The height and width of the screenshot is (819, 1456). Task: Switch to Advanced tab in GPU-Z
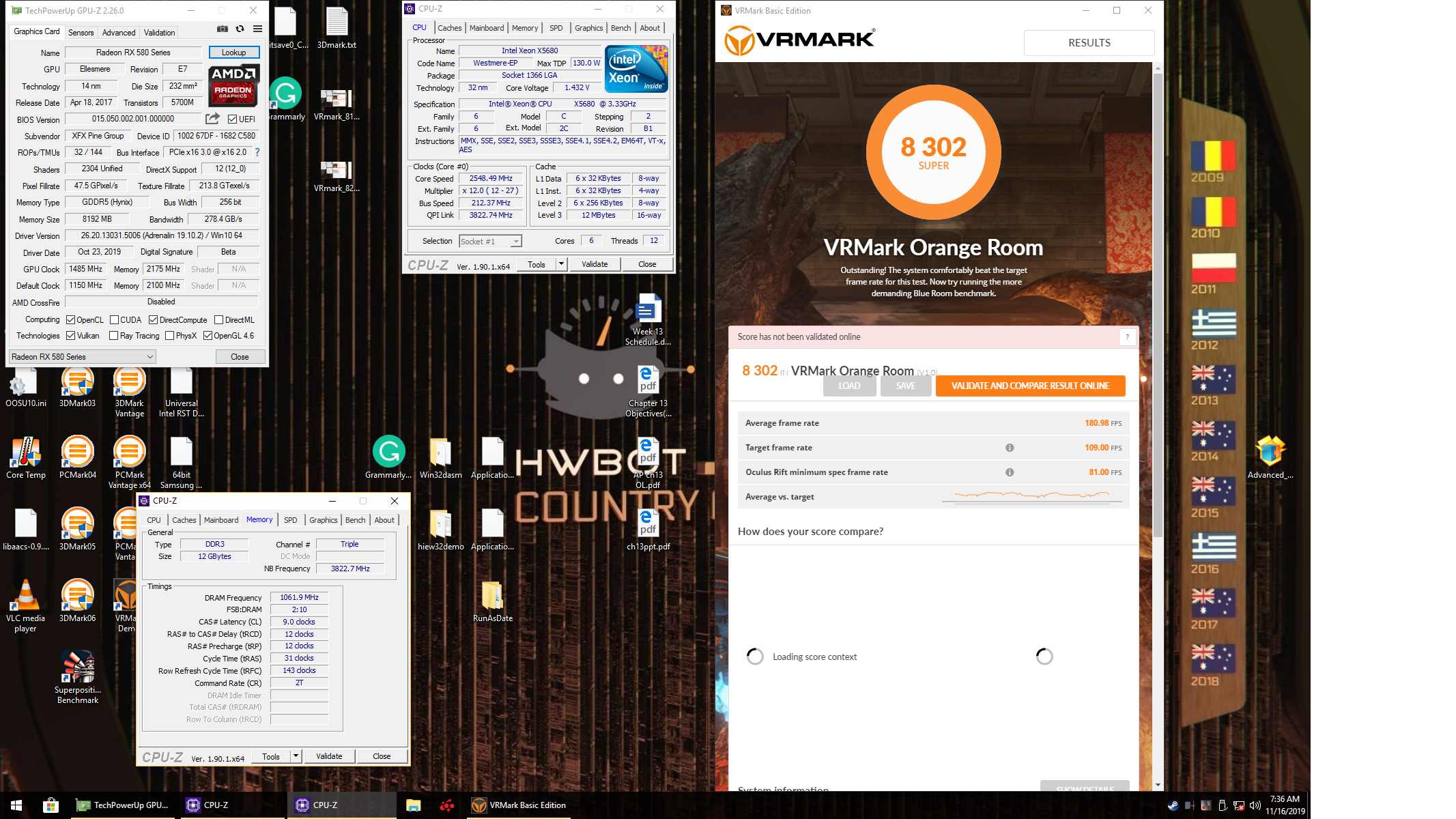tap(119, 32)
